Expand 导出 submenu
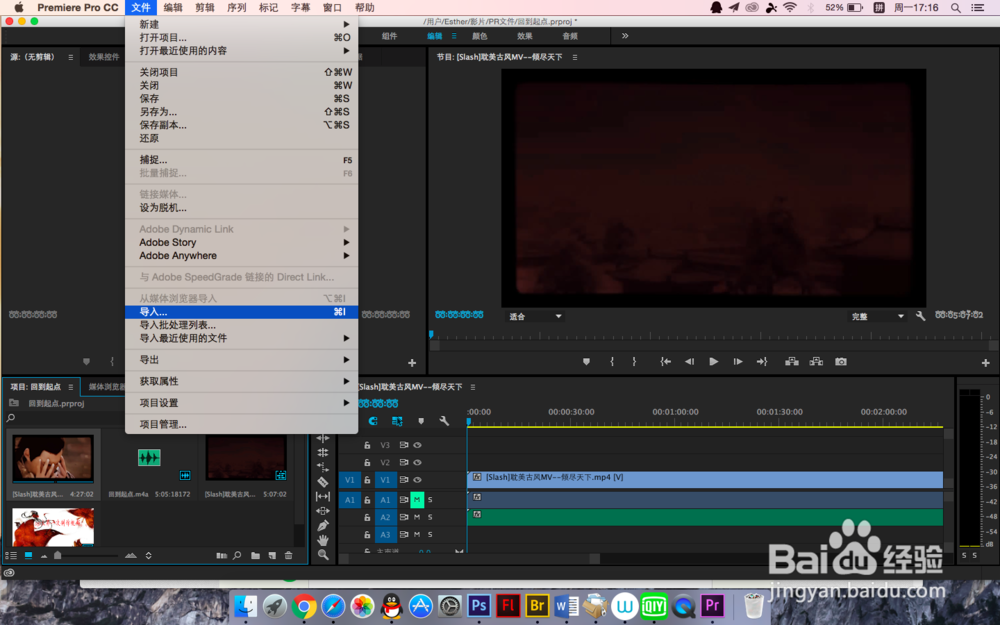This screenshot has height=625, width=1000. 242,360
